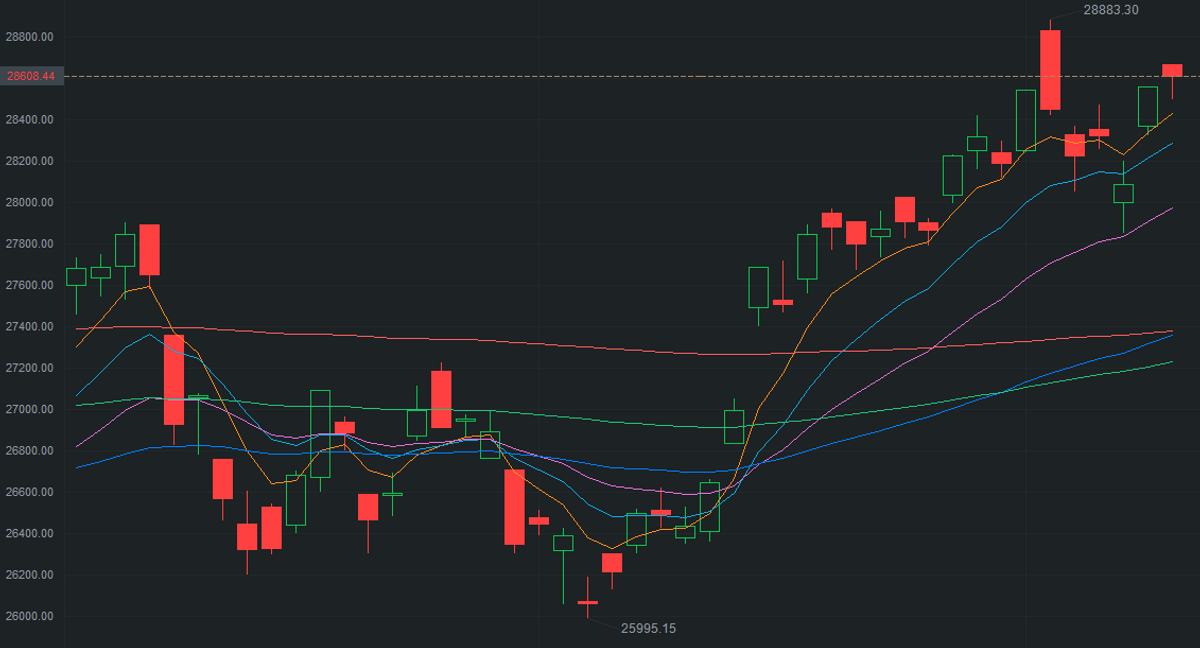Screen dimensions: 1200x648
Task: Click the 25995.15 low price annotation
Action: point(648,629)
